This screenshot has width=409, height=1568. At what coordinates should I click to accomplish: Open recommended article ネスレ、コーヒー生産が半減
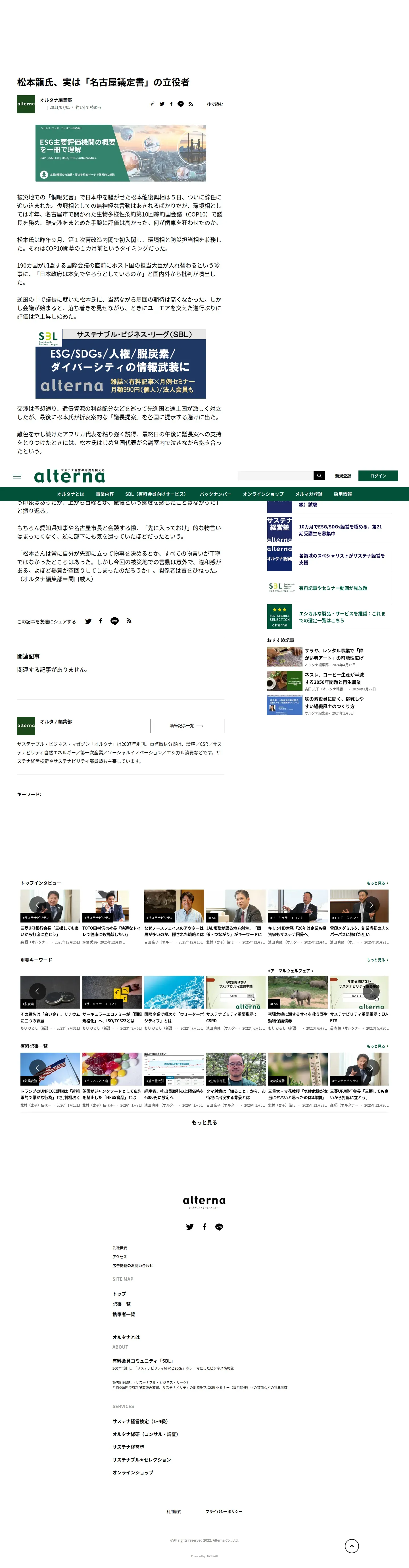(334, 679)
